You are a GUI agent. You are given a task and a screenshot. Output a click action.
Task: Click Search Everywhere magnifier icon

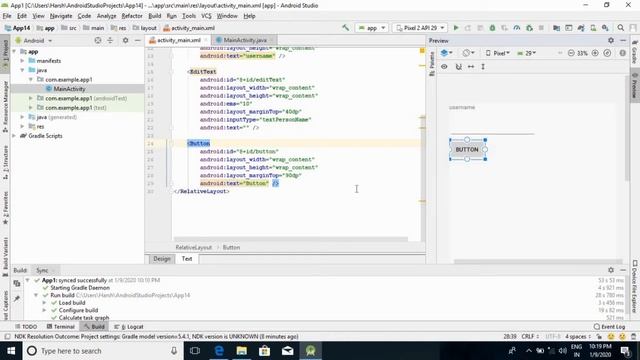pos(620,28)
